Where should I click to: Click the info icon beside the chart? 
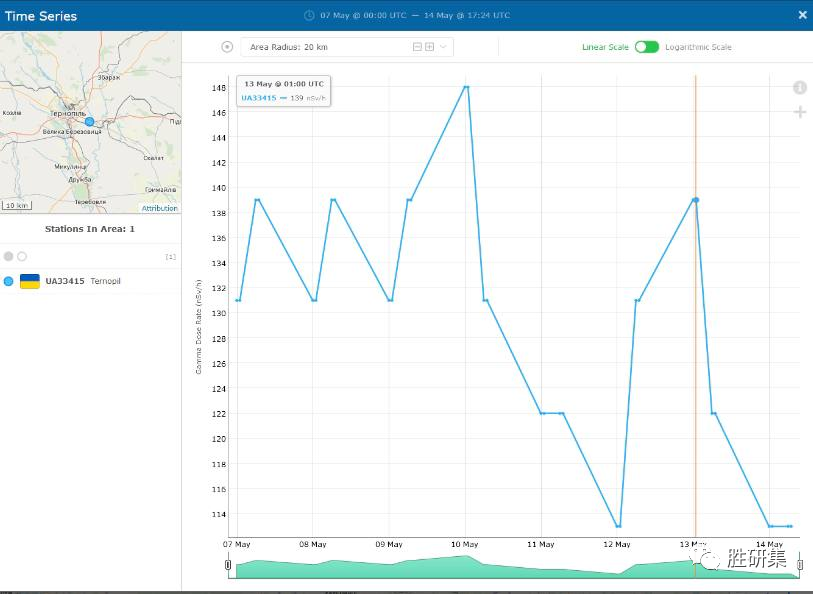pyautogui.click(x=800, y=88)
